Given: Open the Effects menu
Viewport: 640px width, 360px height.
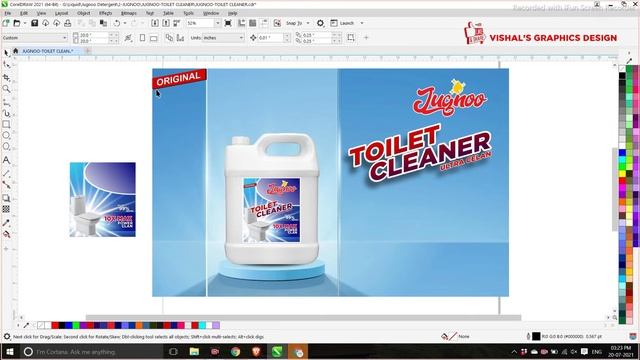Looking at the screenshot, I should [105, 13].
